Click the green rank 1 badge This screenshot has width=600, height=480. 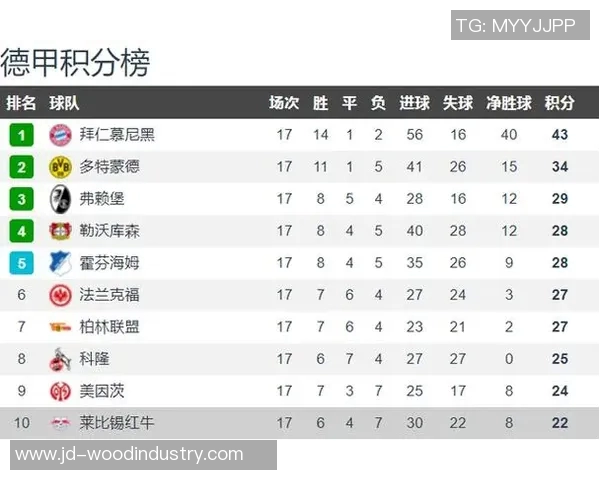[x=22, y=135]
